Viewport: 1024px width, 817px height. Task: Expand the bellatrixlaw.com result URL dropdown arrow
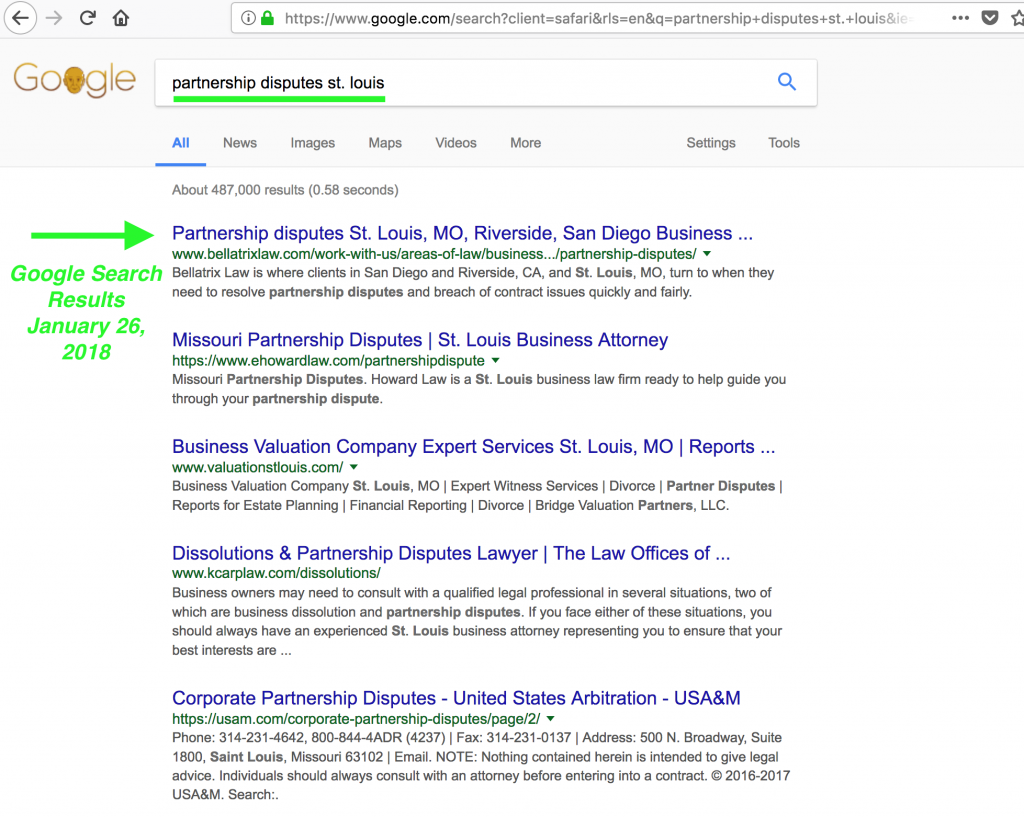point(707,254)
